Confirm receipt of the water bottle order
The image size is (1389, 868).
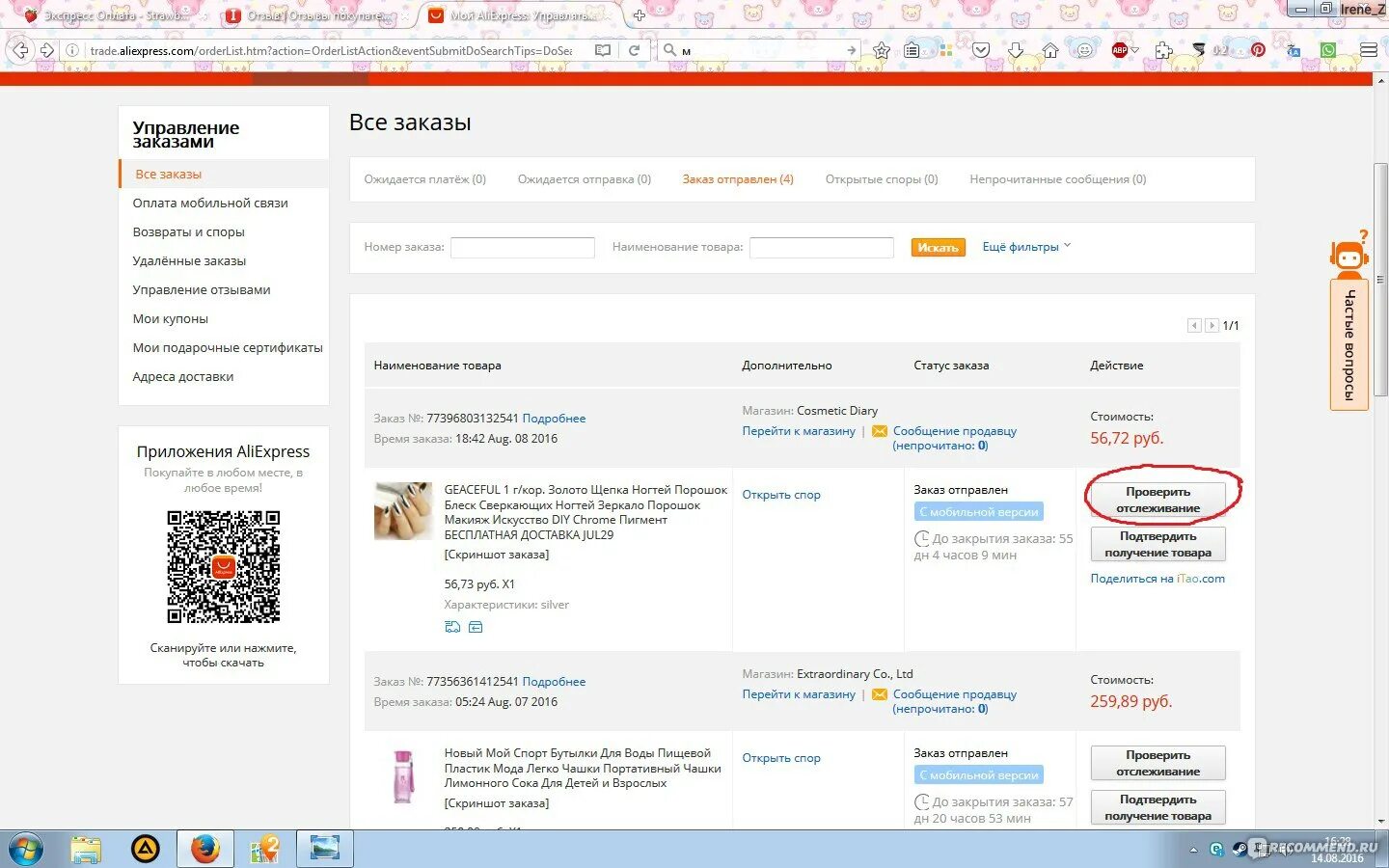click(x=1157, y=807)
